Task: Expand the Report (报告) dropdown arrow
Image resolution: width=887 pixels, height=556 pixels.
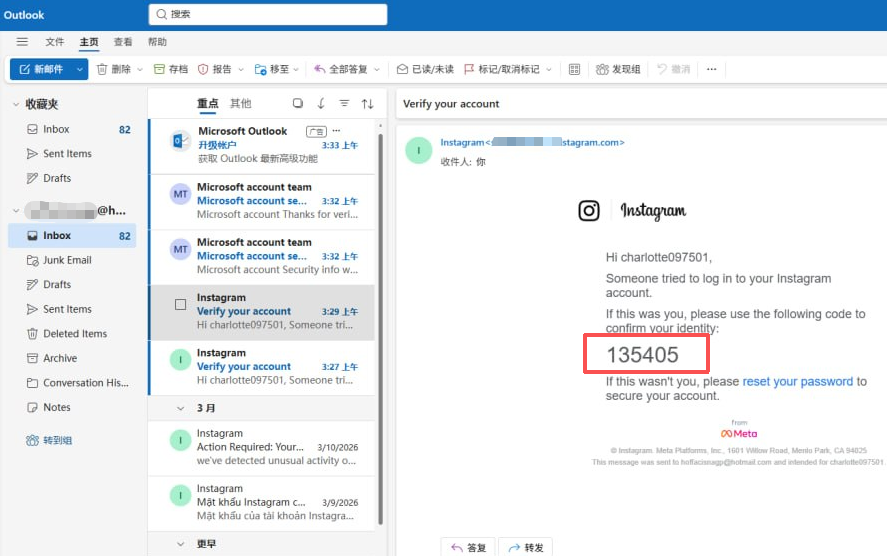Action: [241, 70]
